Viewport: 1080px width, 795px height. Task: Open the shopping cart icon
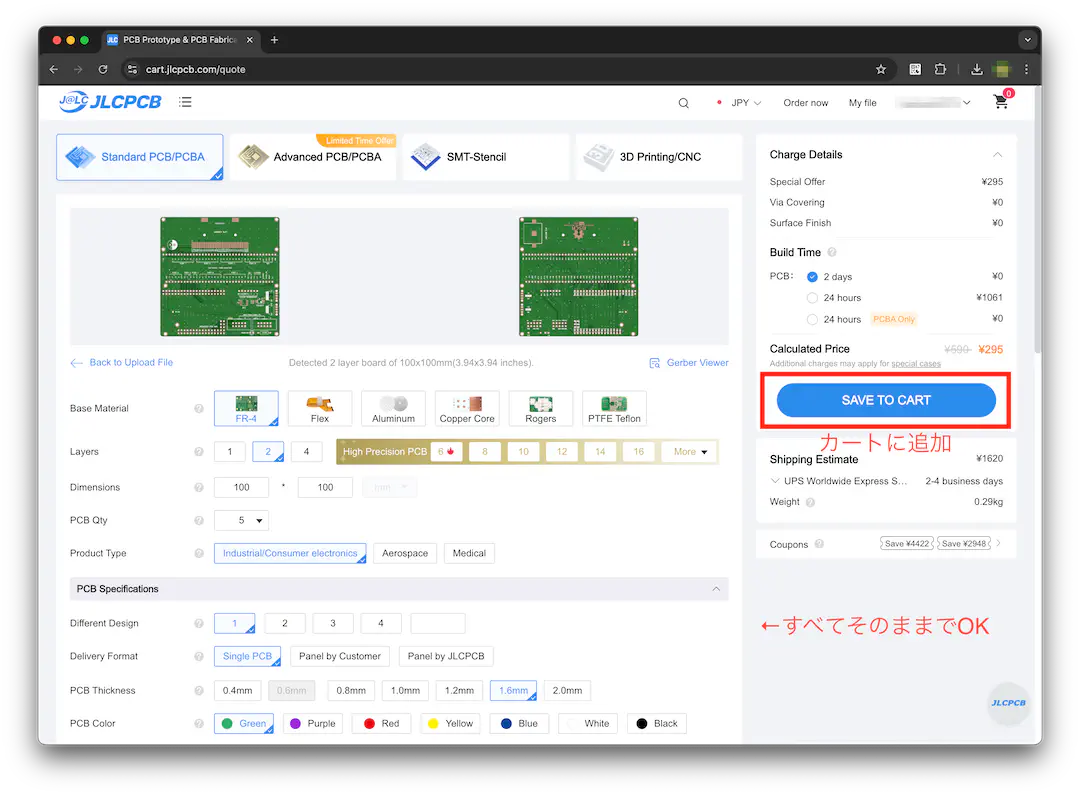point(1001,102)
